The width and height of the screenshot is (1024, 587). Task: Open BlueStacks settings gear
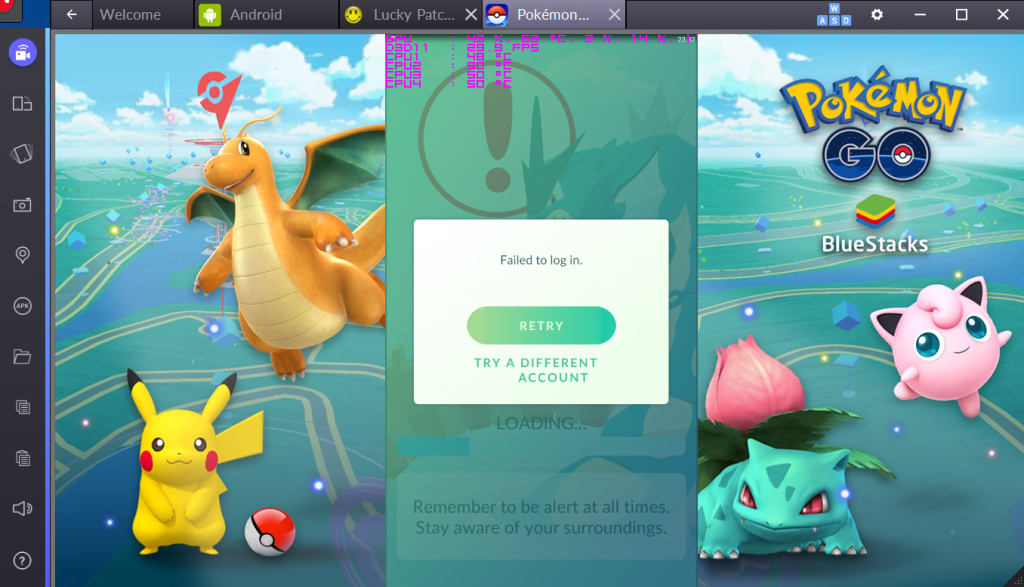click(x=877, y=14)
